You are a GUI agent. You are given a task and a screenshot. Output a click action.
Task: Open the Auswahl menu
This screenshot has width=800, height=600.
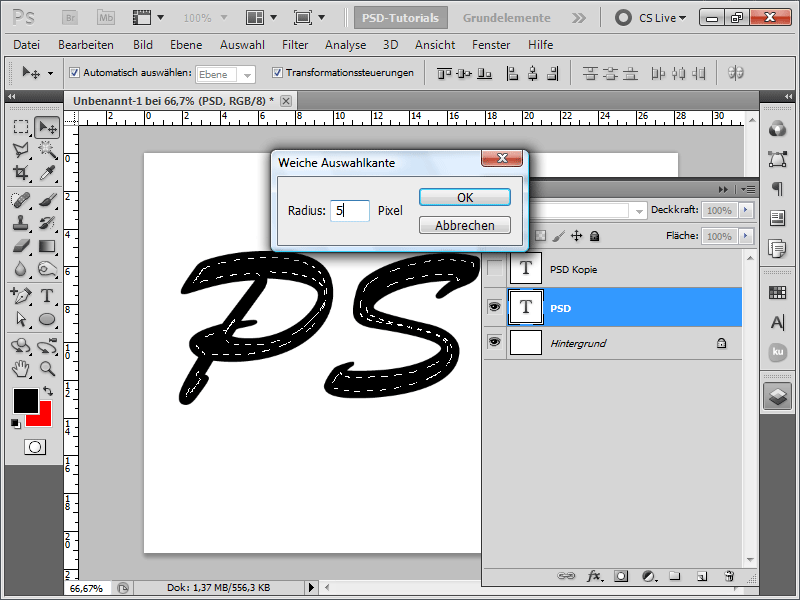242,45
